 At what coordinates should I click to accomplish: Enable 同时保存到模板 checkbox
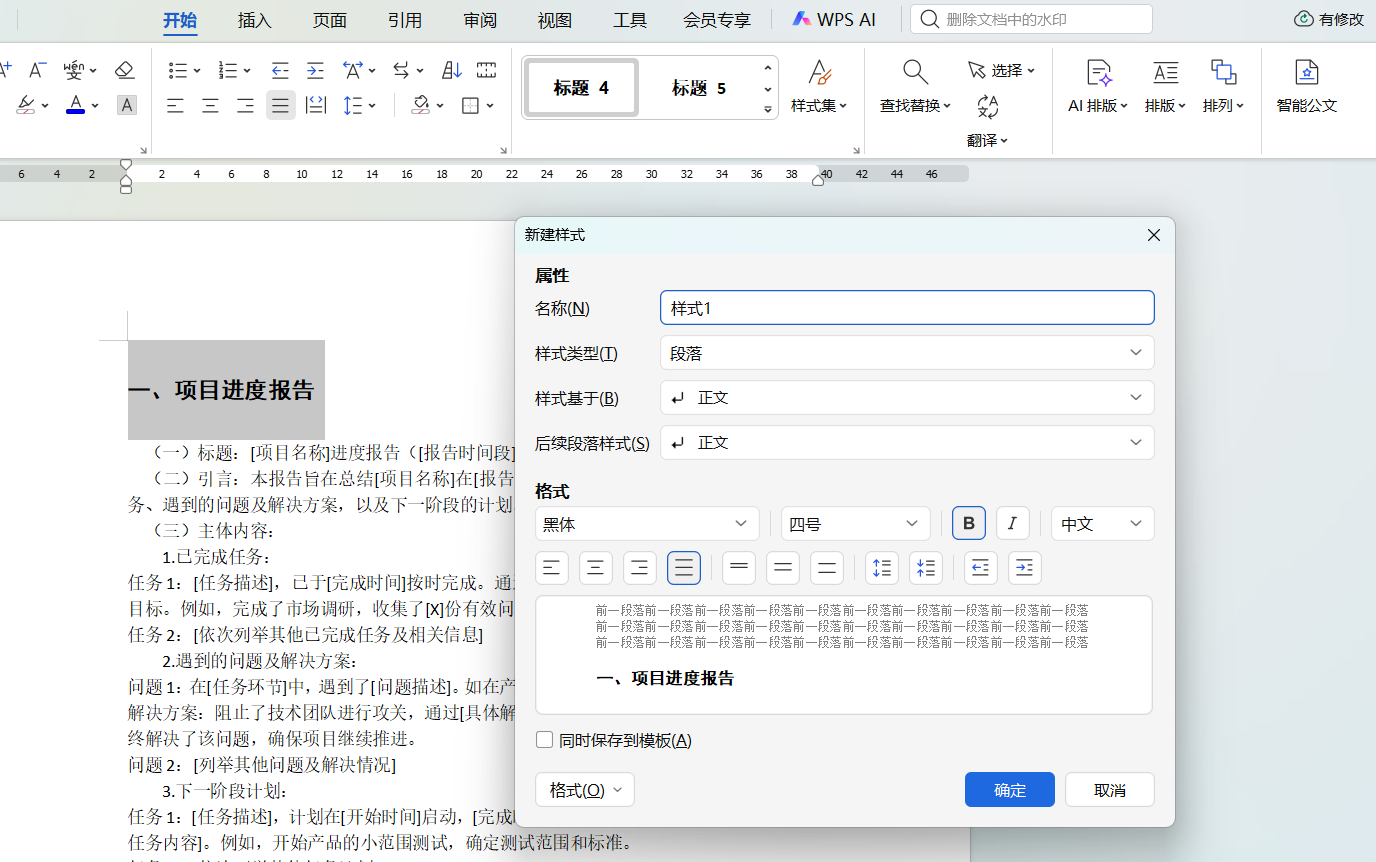tap(545, 740)
